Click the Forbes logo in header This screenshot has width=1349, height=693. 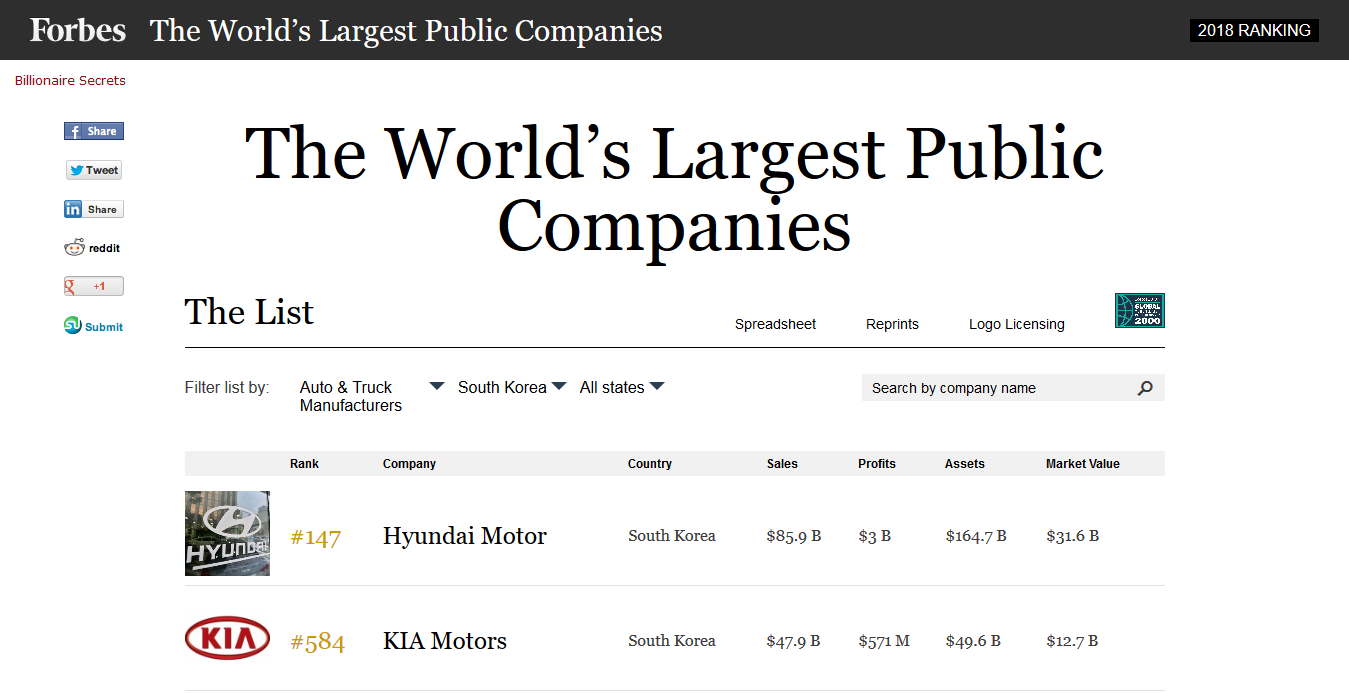click(x=78, y=30)
